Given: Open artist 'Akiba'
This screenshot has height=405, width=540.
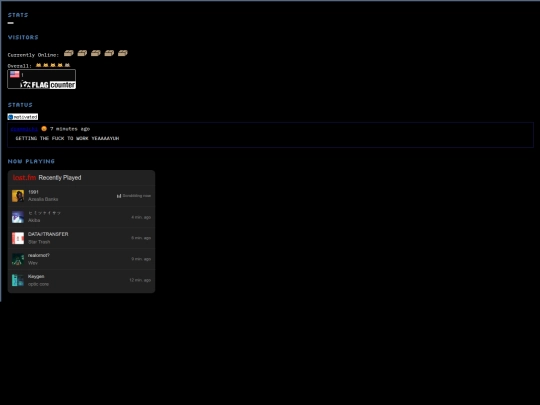Looking at the screenshot, I should click(x=34, y=220).
